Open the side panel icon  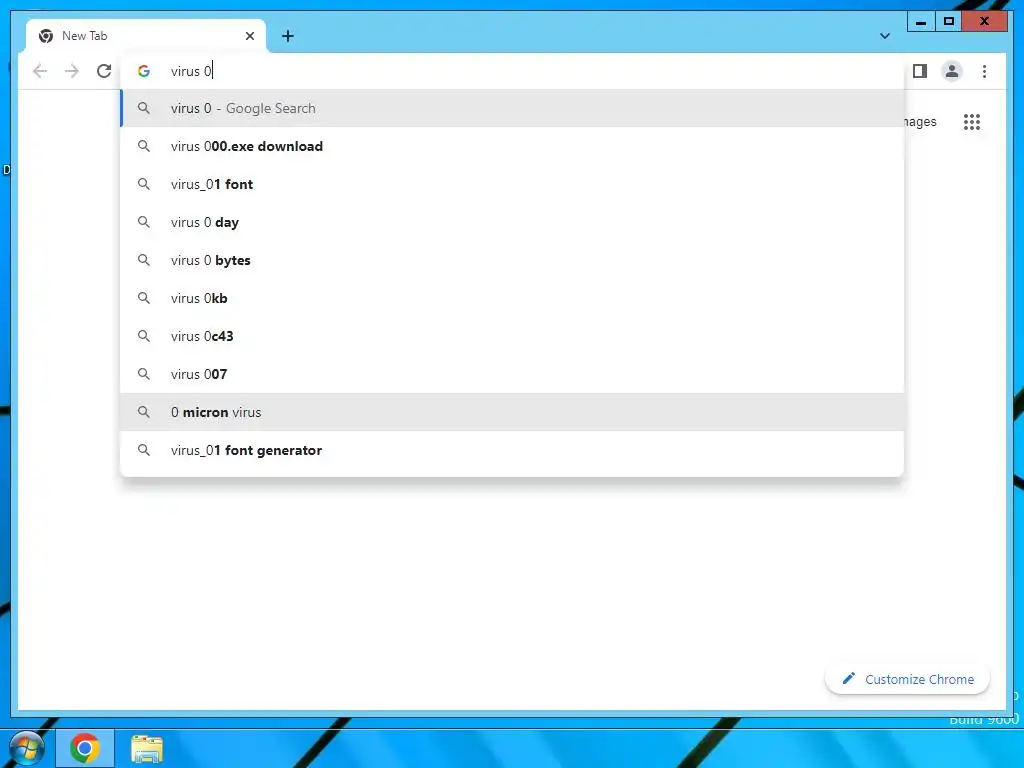(920, 71)
